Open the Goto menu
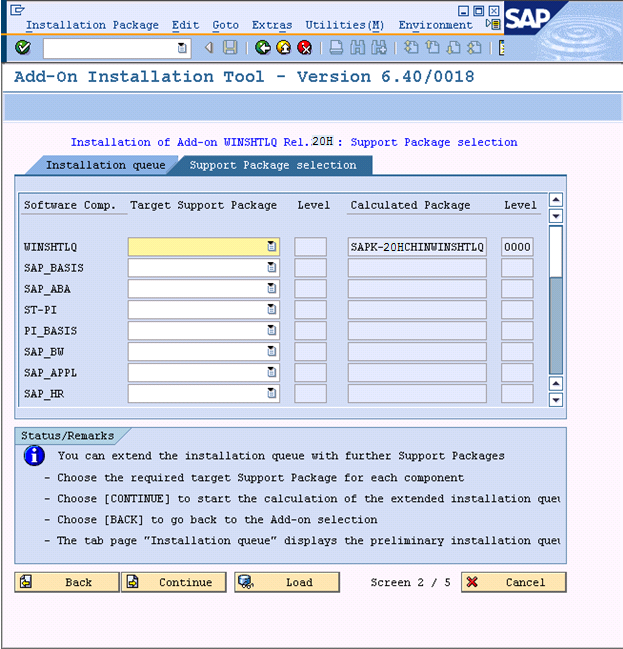Screen dimensions: 623x649 [x=226, y=25]
